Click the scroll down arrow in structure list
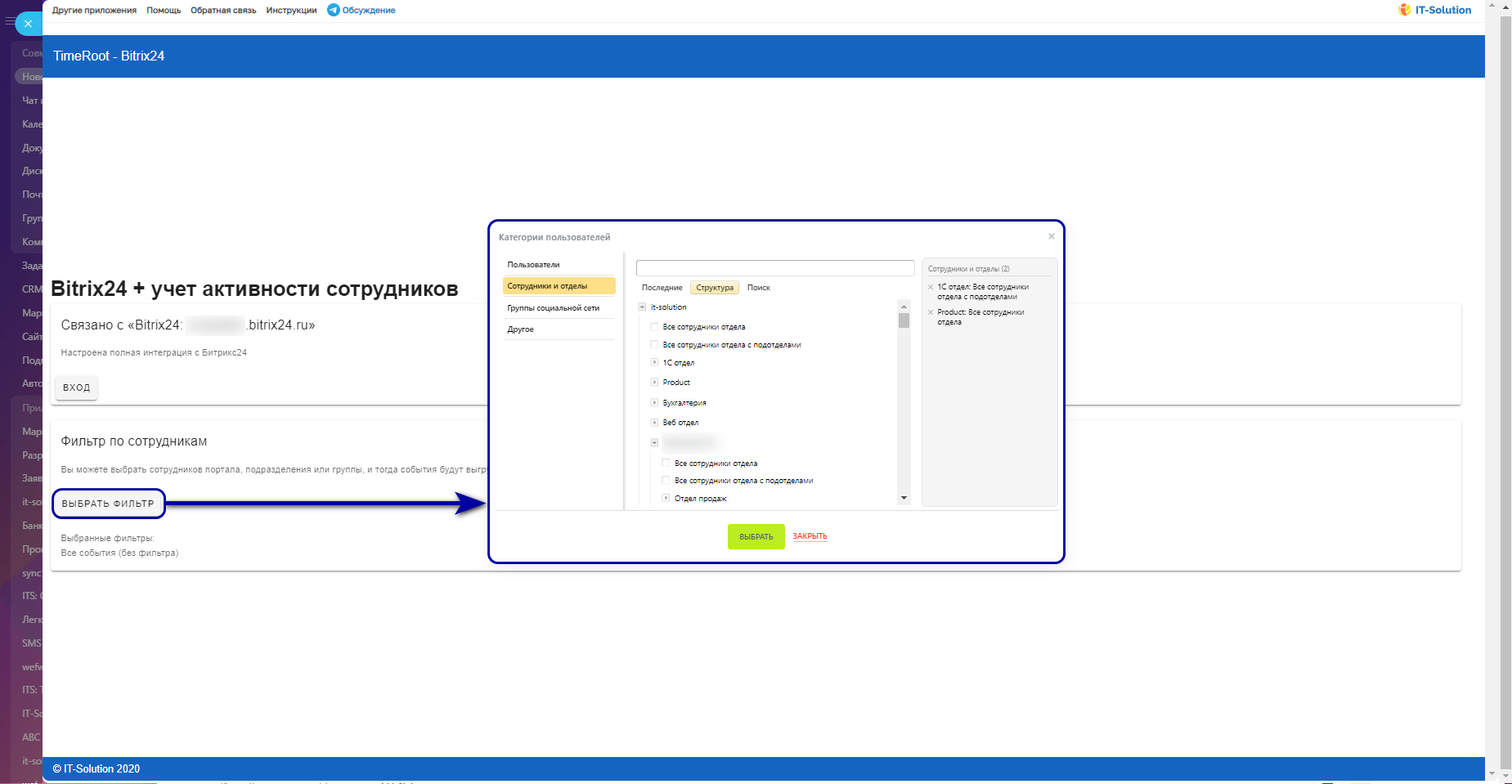The width and height of the screenshot is (1512, 784). [x=904, y=498]
